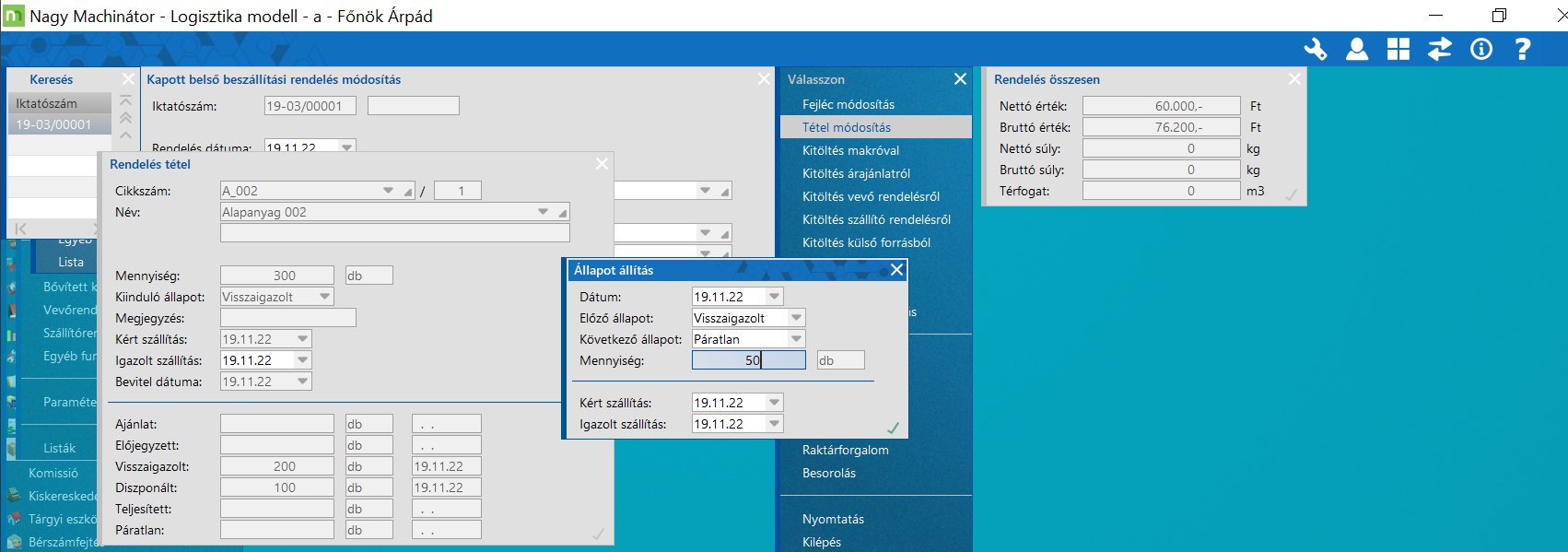Open the Bevitel dátuma date dropdown
Screen dimensions: 1568x552
click(x=303, y=382)
